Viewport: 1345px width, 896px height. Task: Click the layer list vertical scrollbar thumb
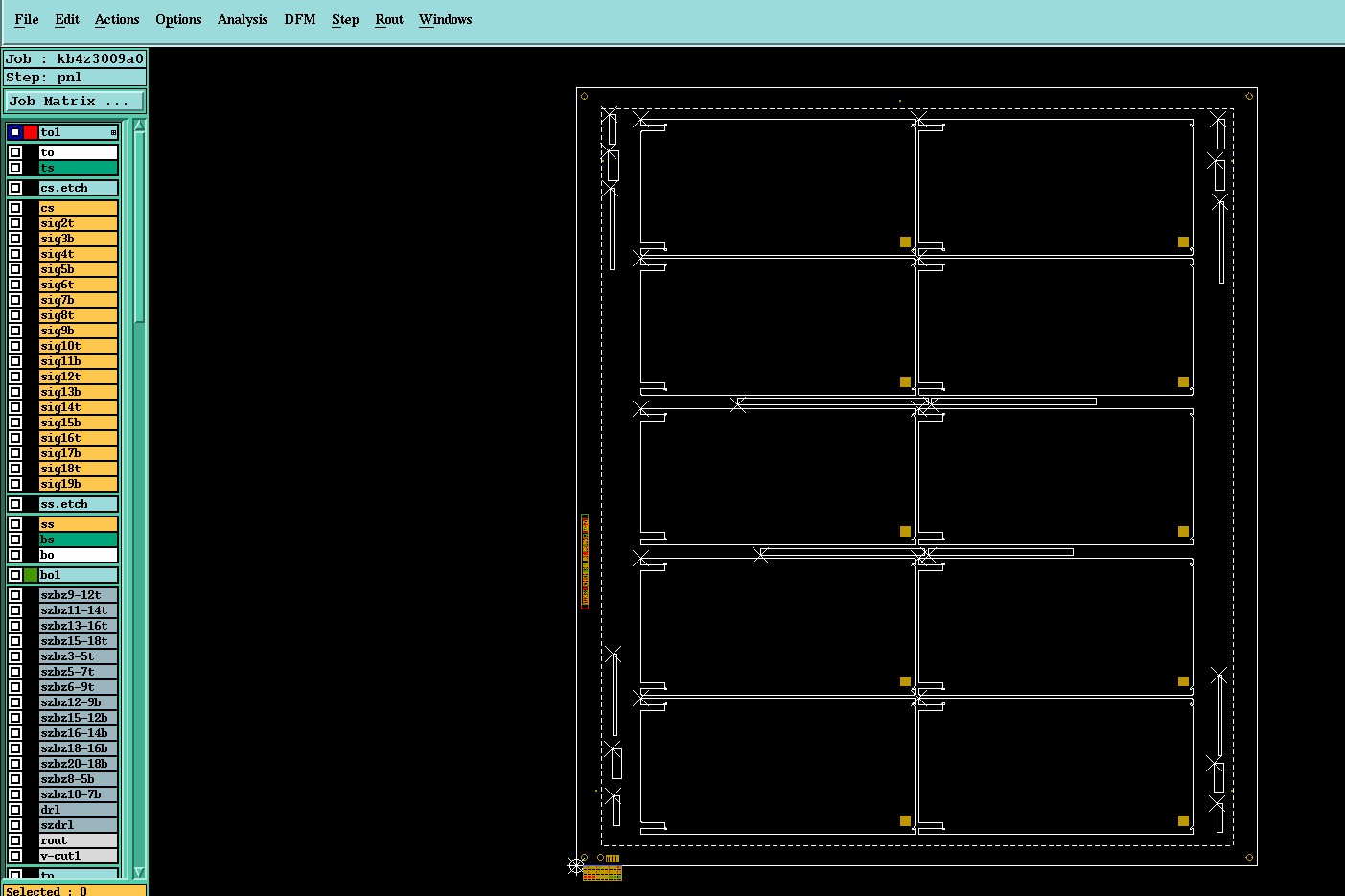(x=139, y=228)
